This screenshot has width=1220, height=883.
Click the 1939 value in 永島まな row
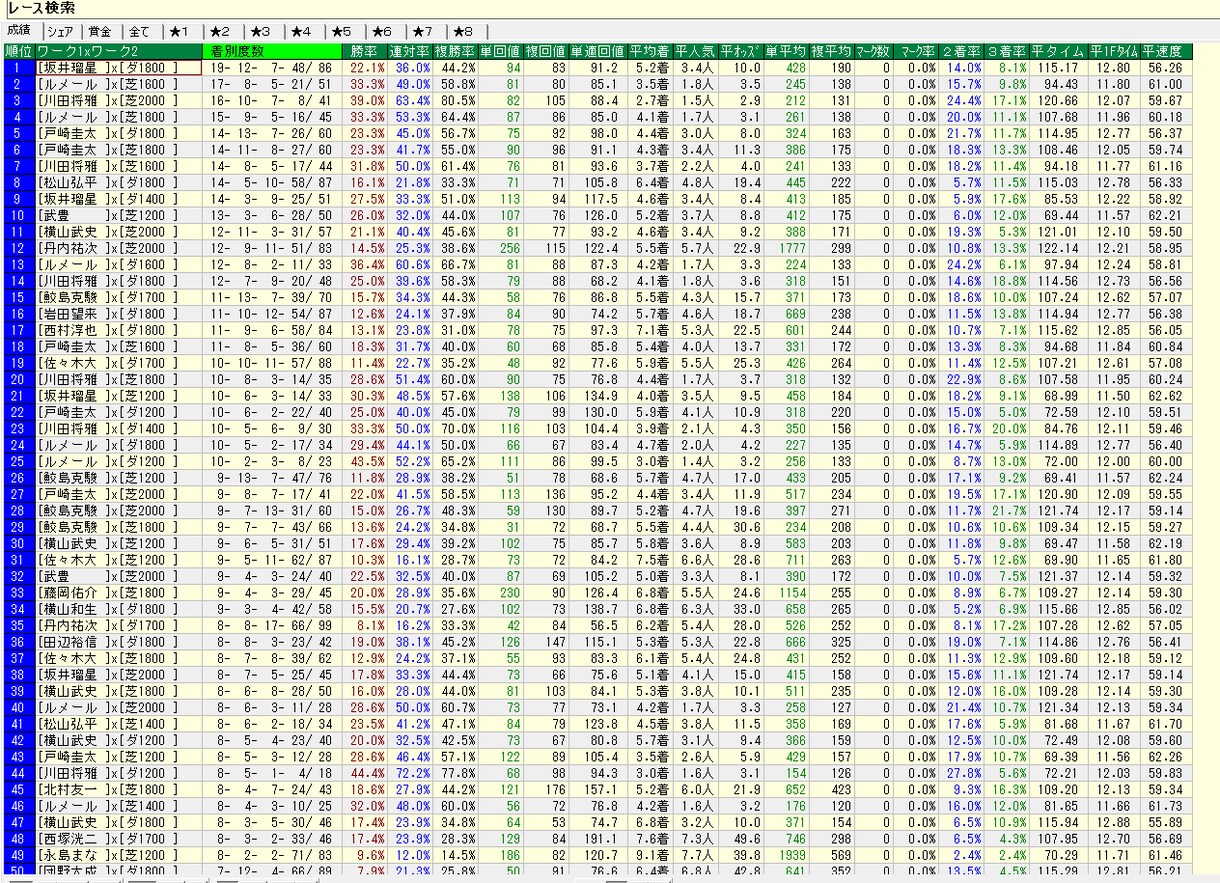point(791,855)
